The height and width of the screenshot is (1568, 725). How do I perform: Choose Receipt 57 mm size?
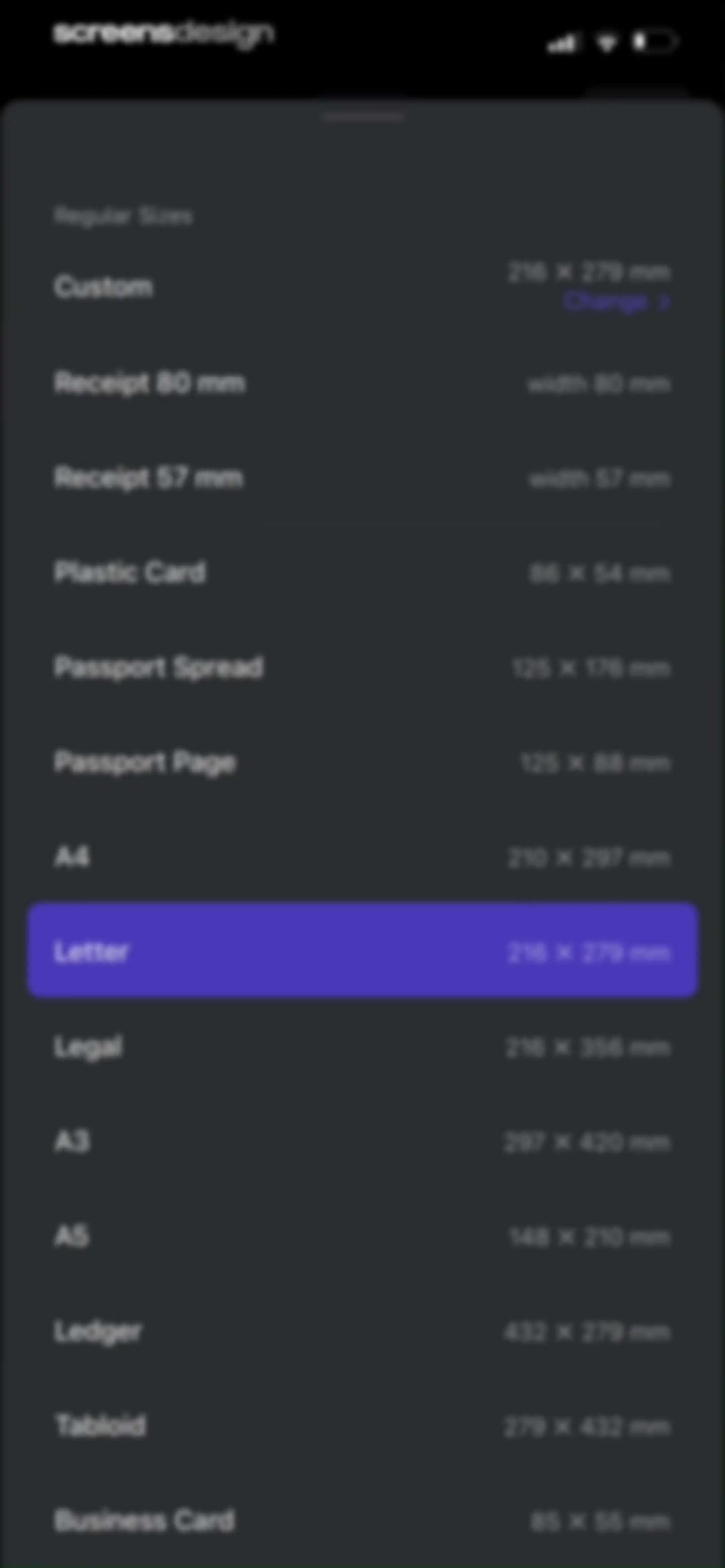pyautogui.click(x=362, y=478)
